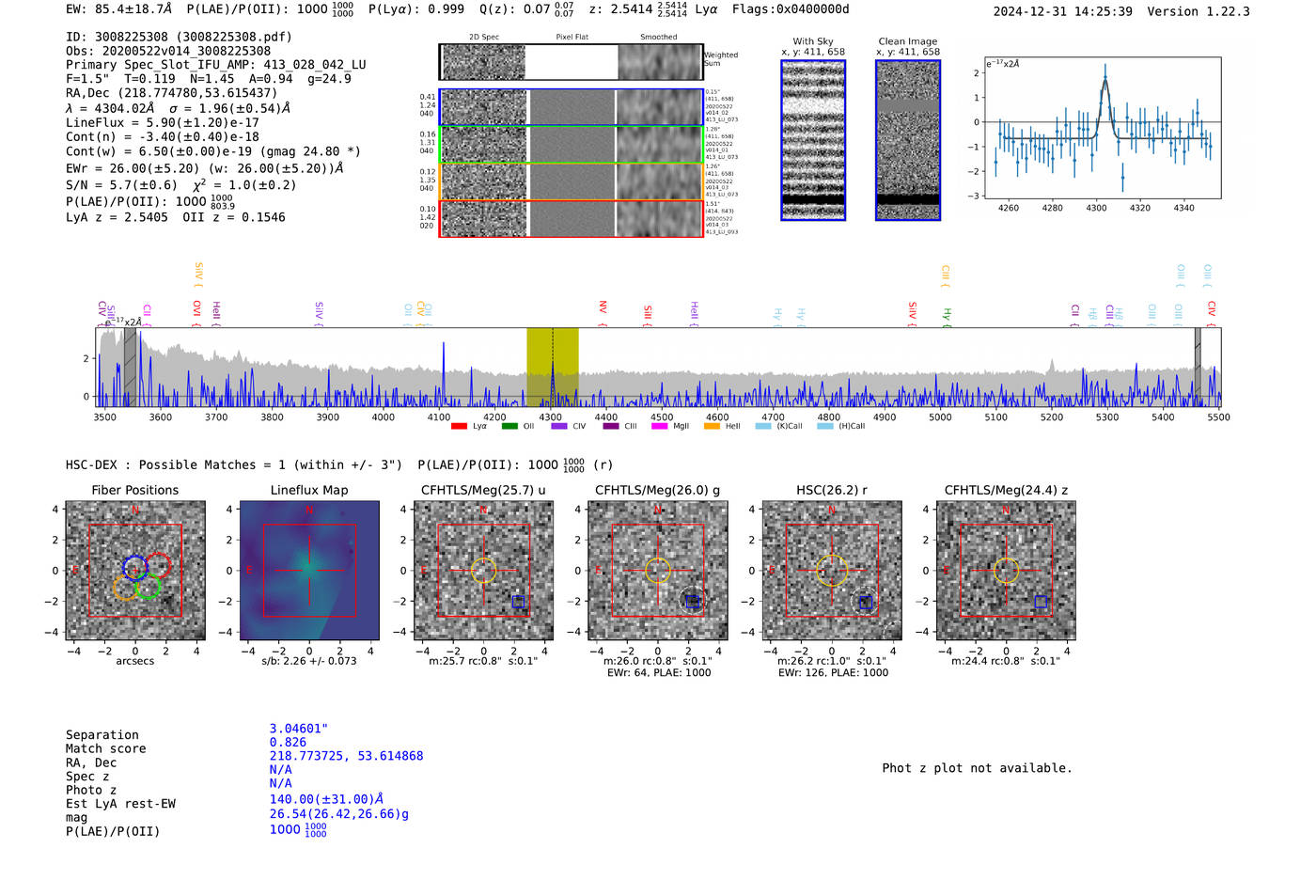
Task: Open the CFHTLS/Meg(25.7) u cutout
Action: click(x=483, y=571)
